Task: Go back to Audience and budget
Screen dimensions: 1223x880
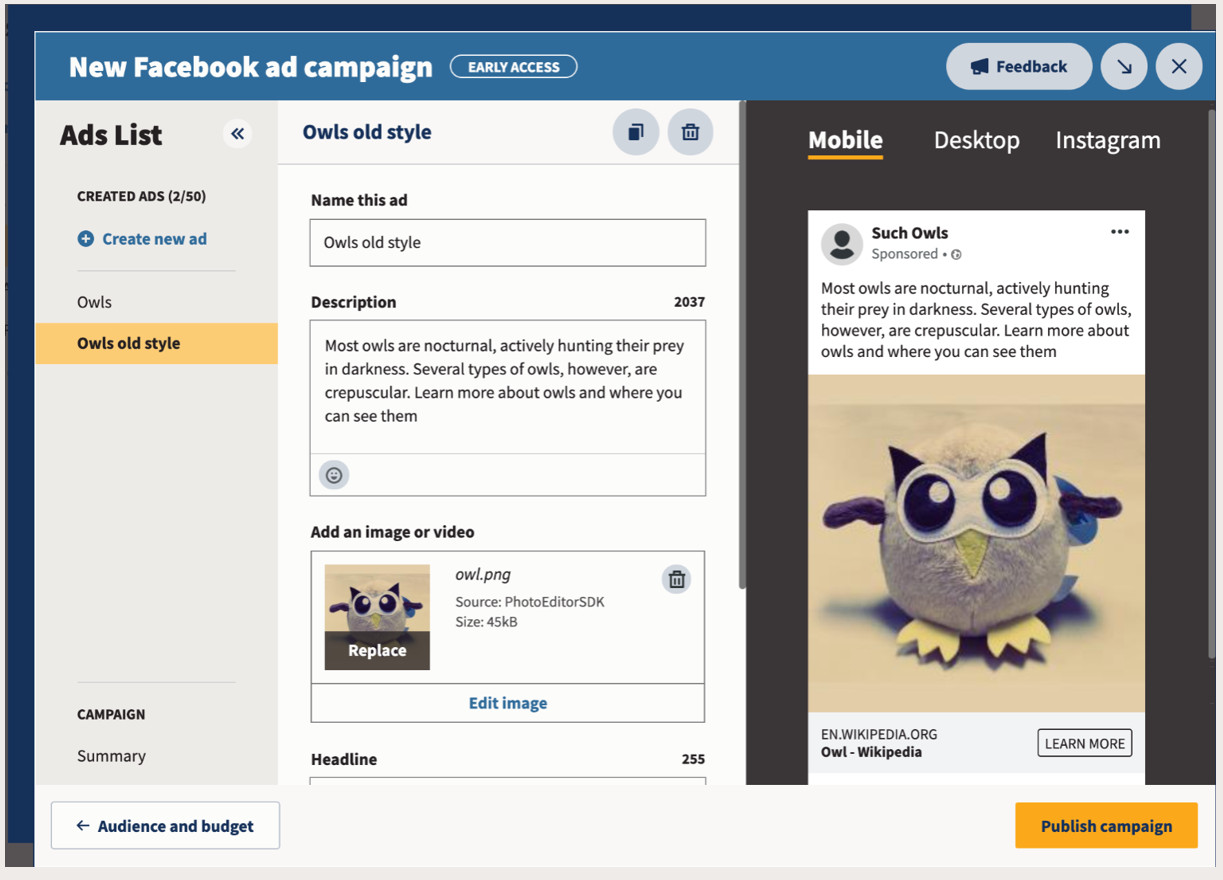Action: [165, 826]
